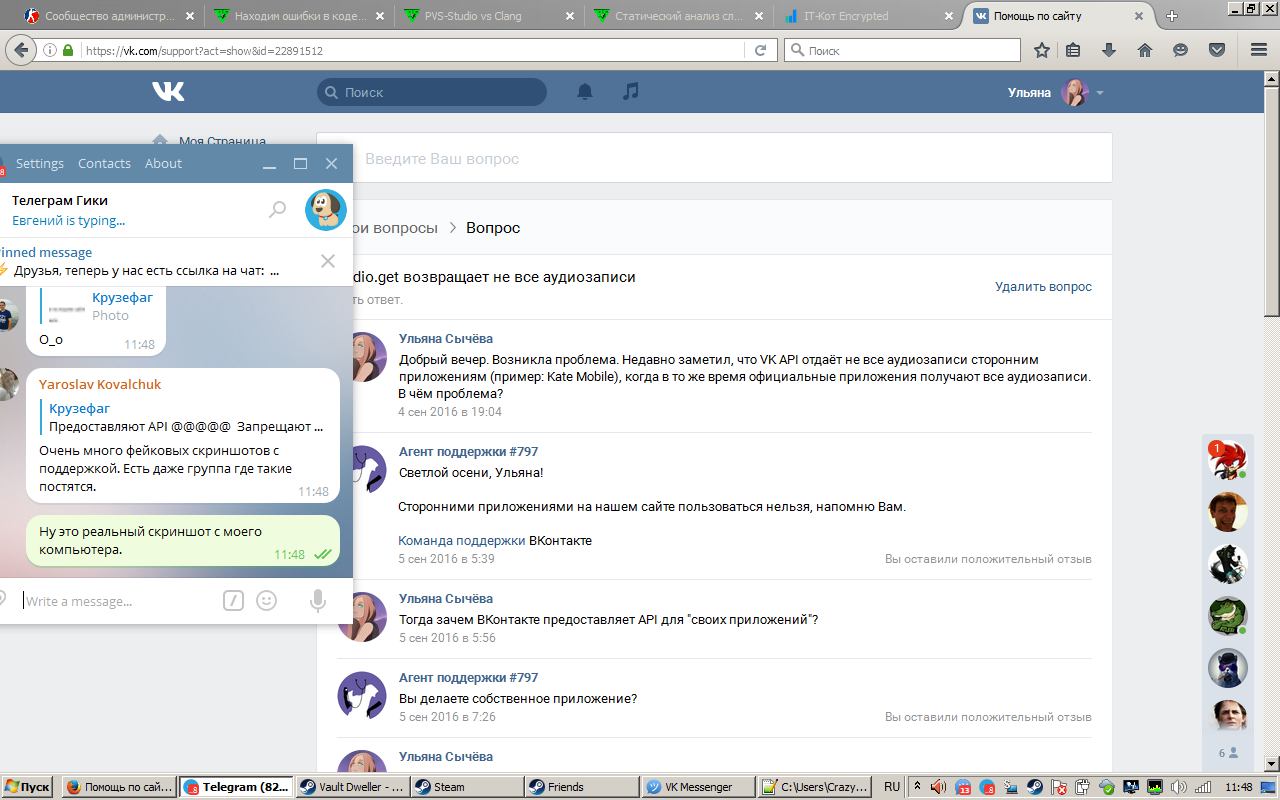Dismiss the Telegram pinned message
This screenshot has width=1280, height=800.
tap(327, 261)
